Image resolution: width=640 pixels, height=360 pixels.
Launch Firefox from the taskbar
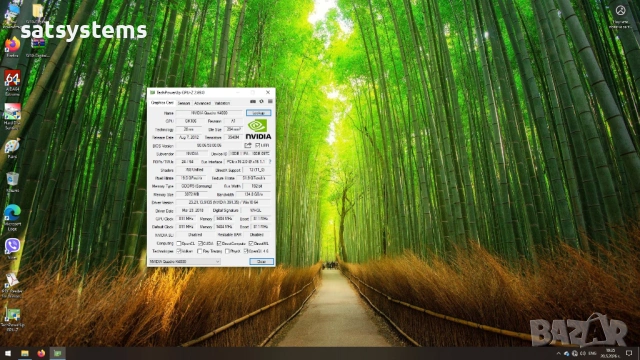point(41,353)
